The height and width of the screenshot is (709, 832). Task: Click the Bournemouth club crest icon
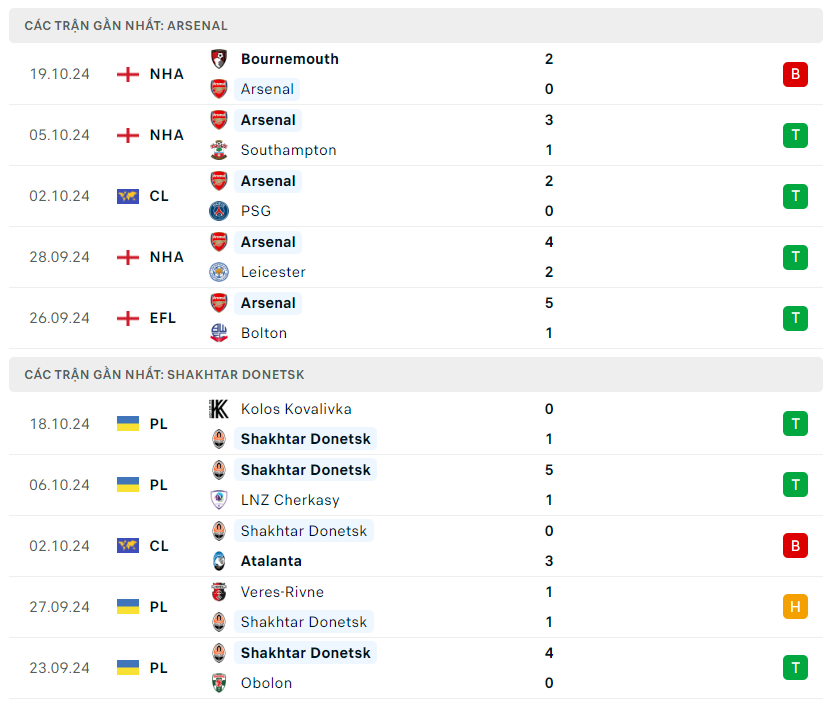pos(219,59)
